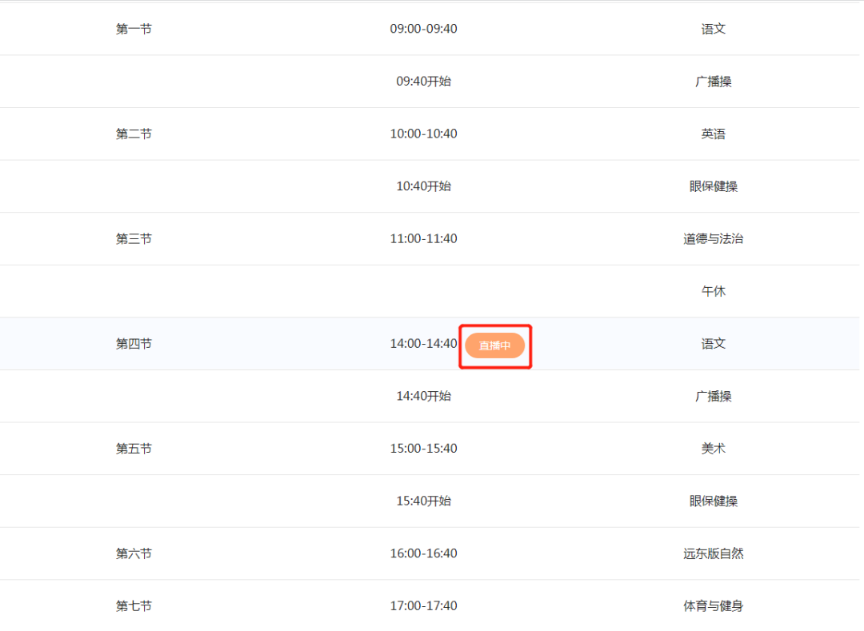Select the 午休 lunch break cell

pyautogui.click(x=713, y=291)
